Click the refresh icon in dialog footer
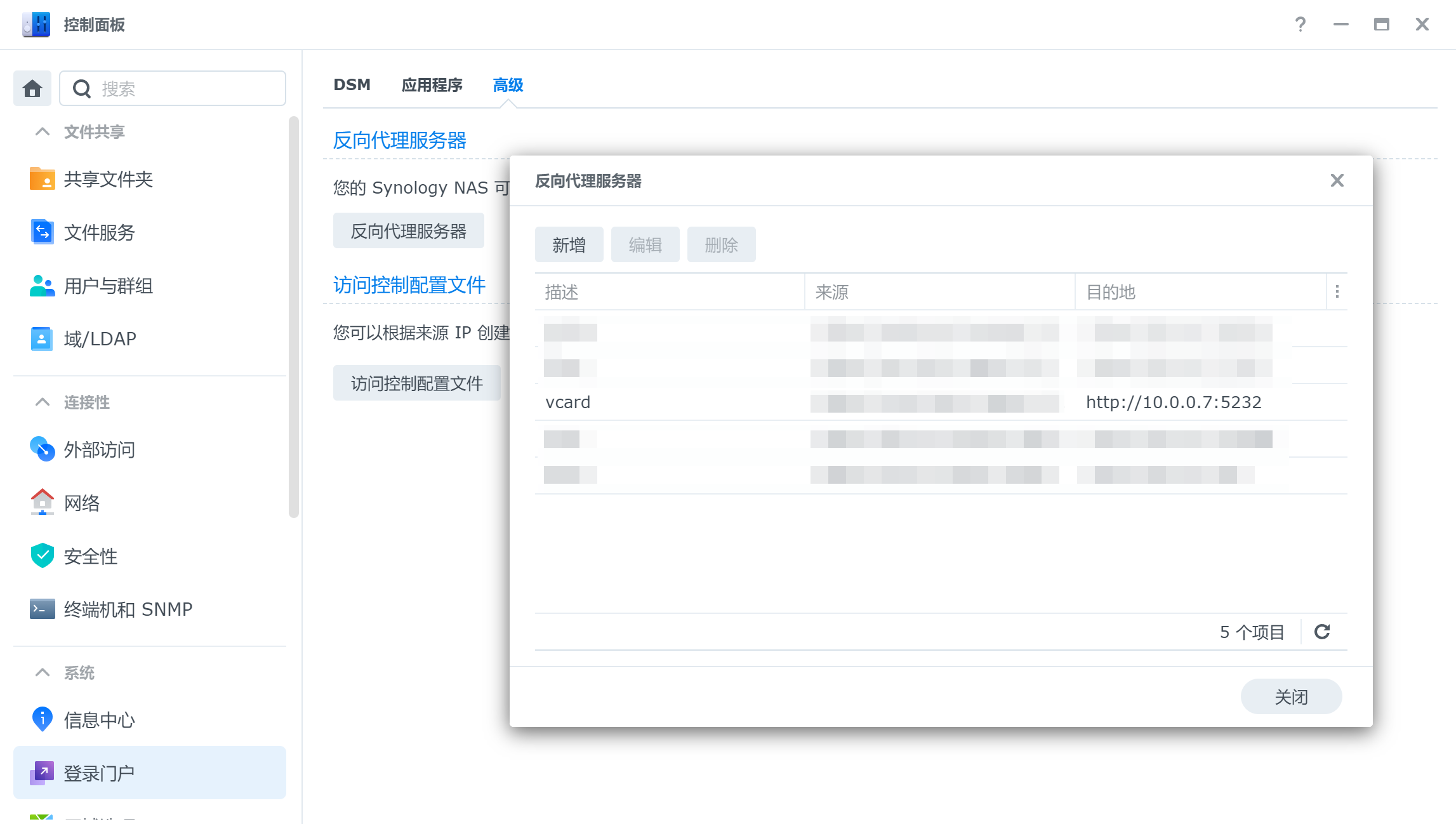Image resolution: width=1456 pixels, height=824 pixels. click(1322, 632)
